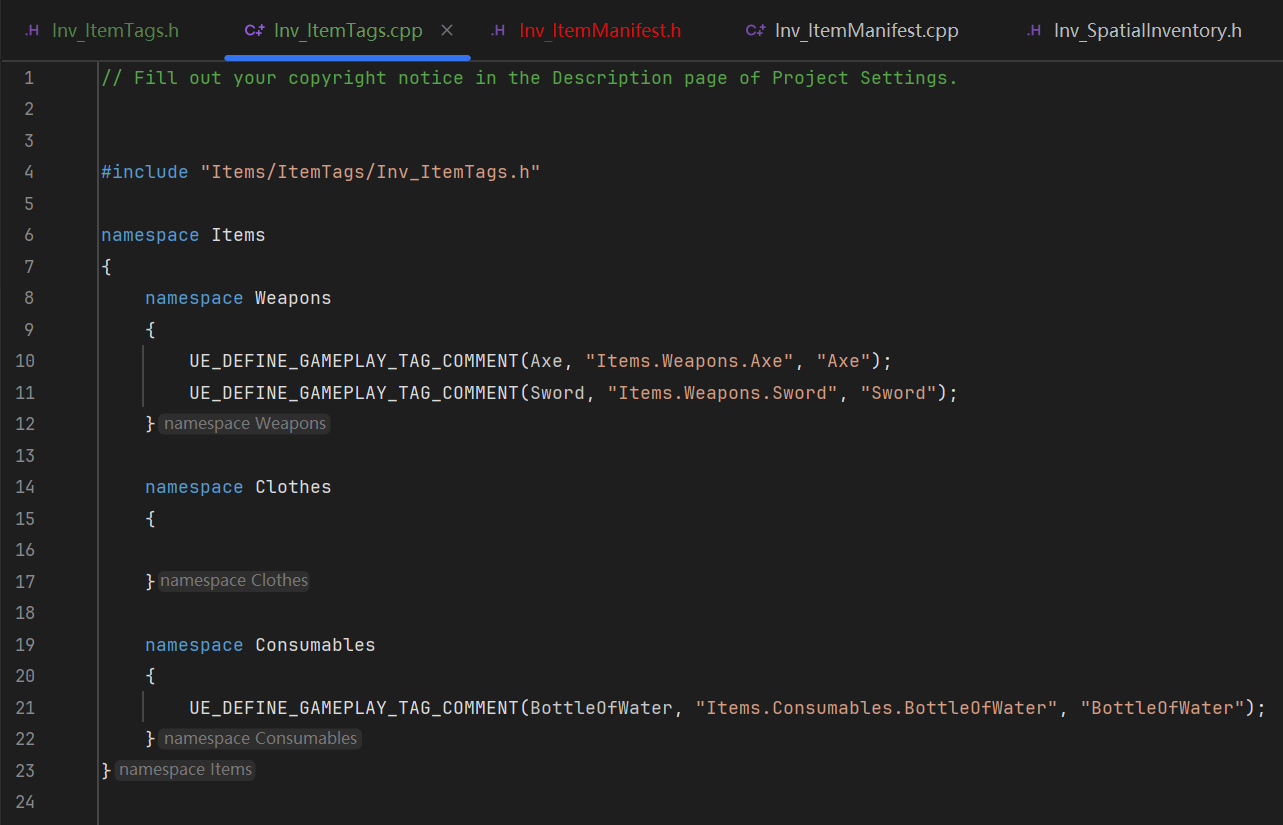Click the header file icon on Inv_ItemTags.h tab
The height and width of the screenshot is (825, 1283).
point(32,30)
